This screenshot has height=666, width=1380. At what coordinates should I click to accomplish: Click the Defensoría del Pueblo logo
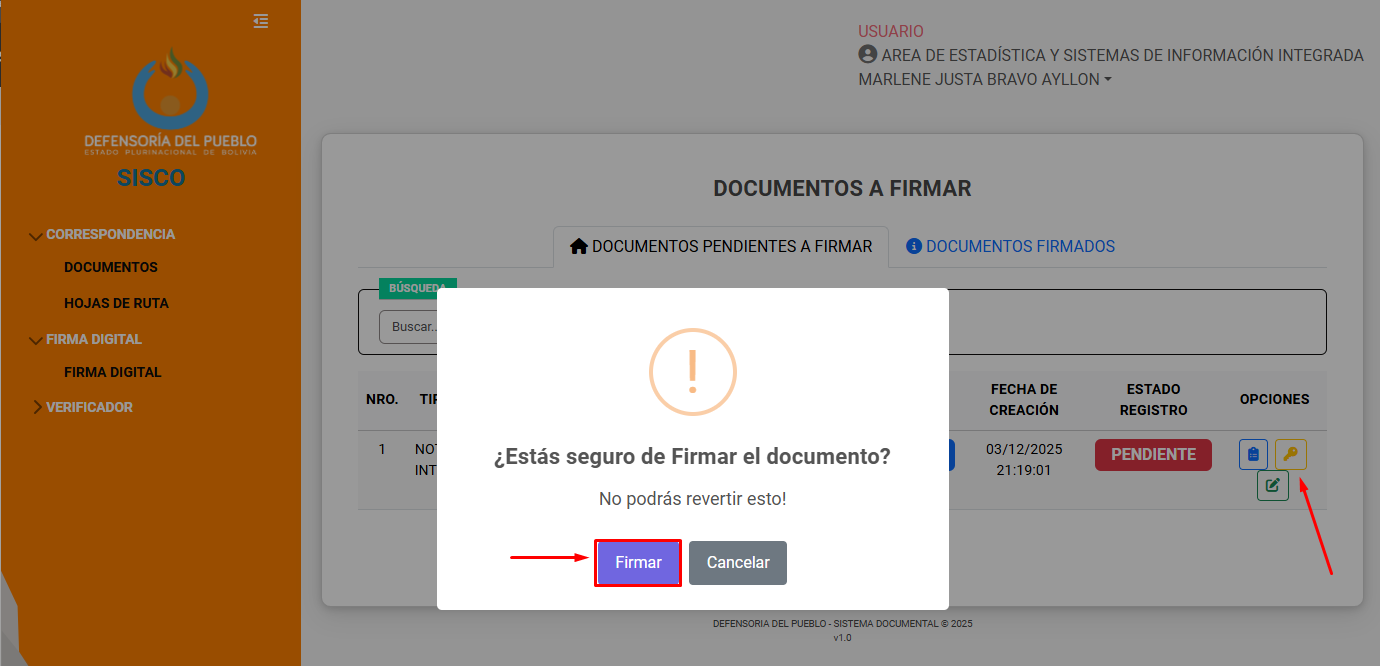click(x=171, y=102)
